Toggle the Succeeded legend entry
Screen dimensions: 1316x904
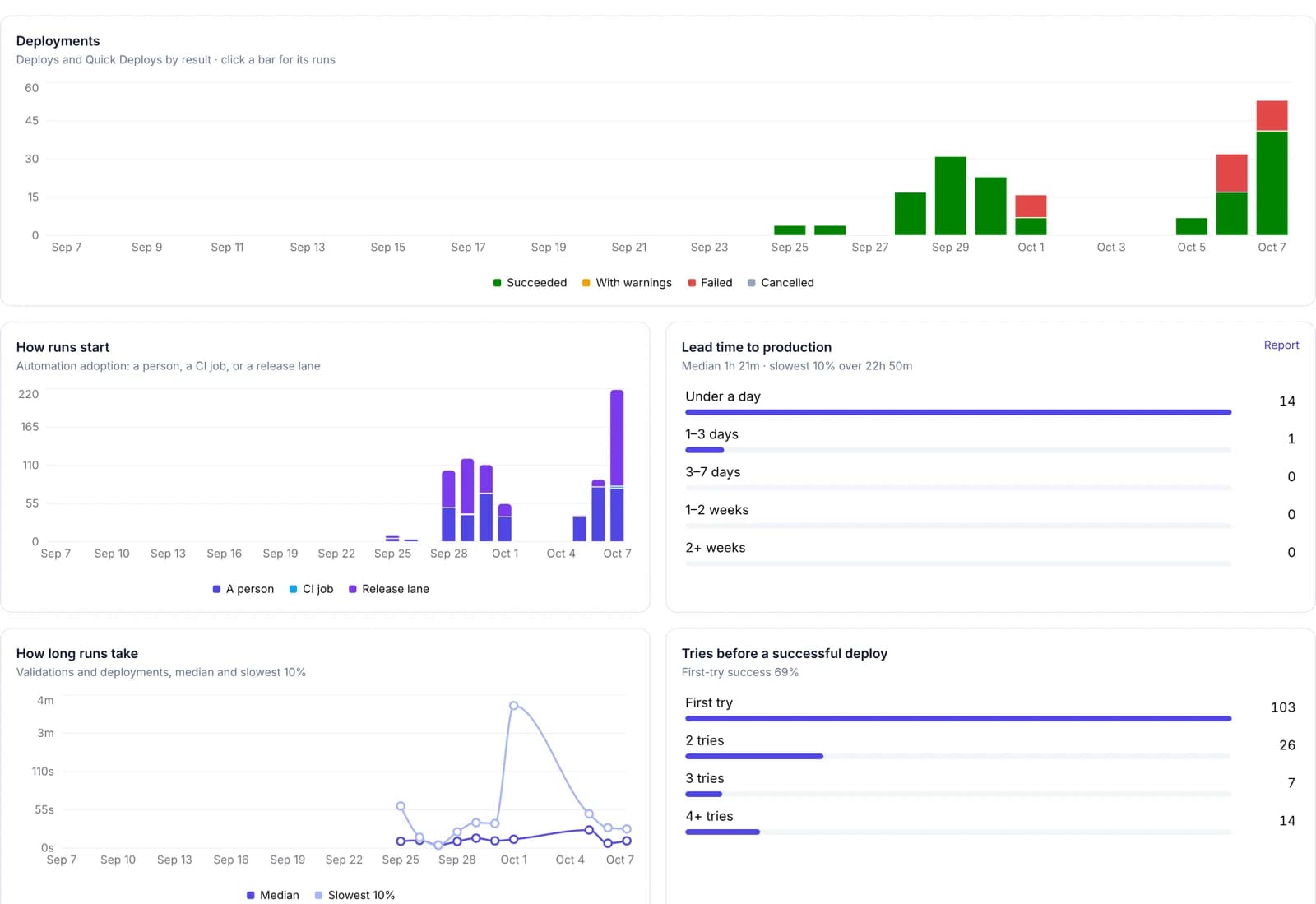(x=530, y=283)
